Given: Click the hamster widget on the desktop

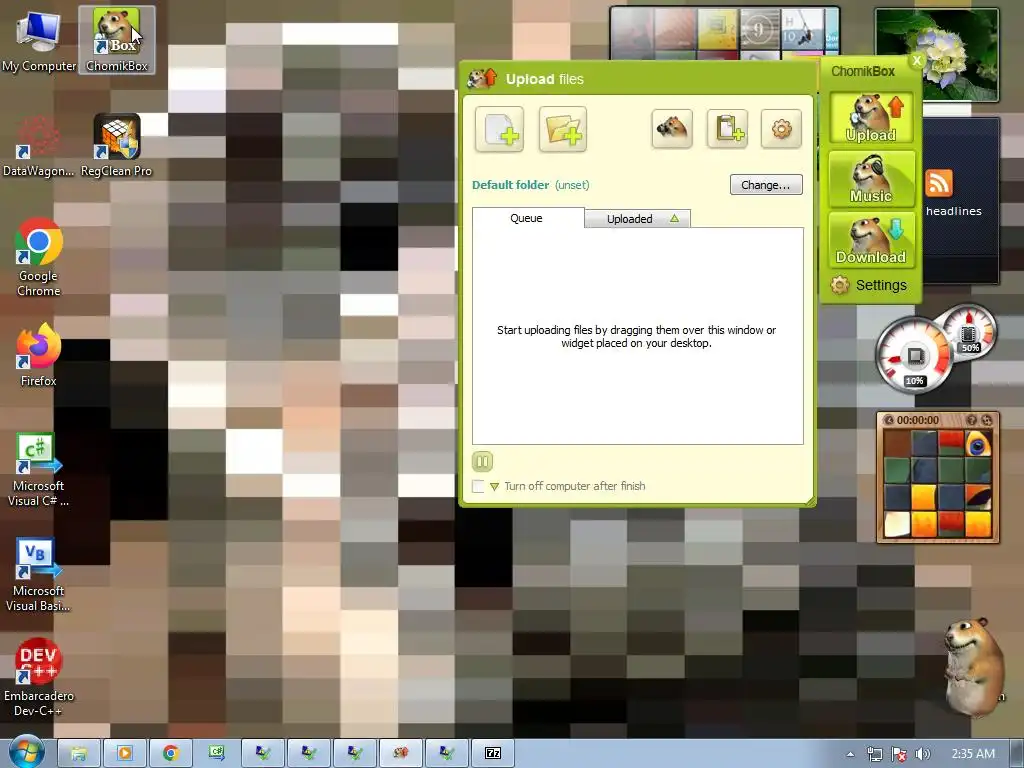Looking at the screenshot, I should click(974, 665).
